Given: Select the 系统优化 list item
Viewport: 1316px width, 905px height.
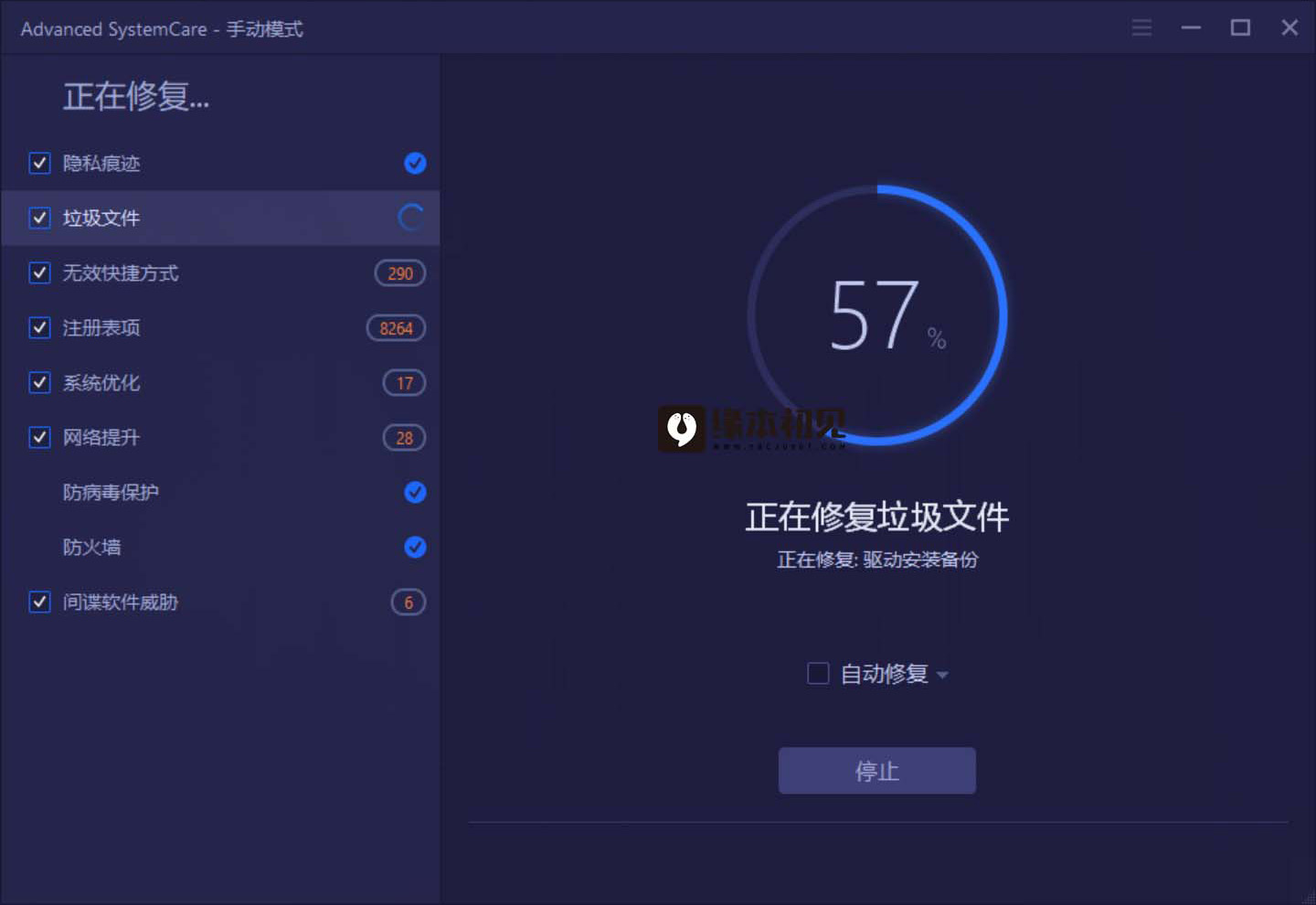Looking at the screenshot, I should (x=220, y=382).
